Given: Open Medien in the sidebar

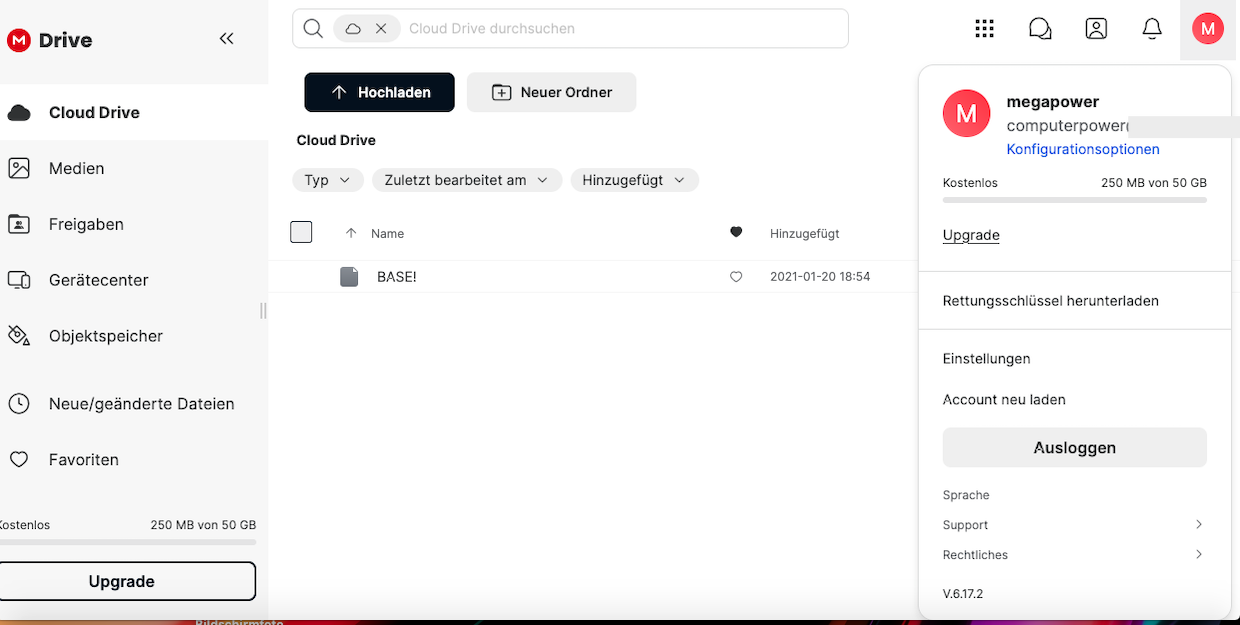Looking at the screenshot, I should click(77, 168).
